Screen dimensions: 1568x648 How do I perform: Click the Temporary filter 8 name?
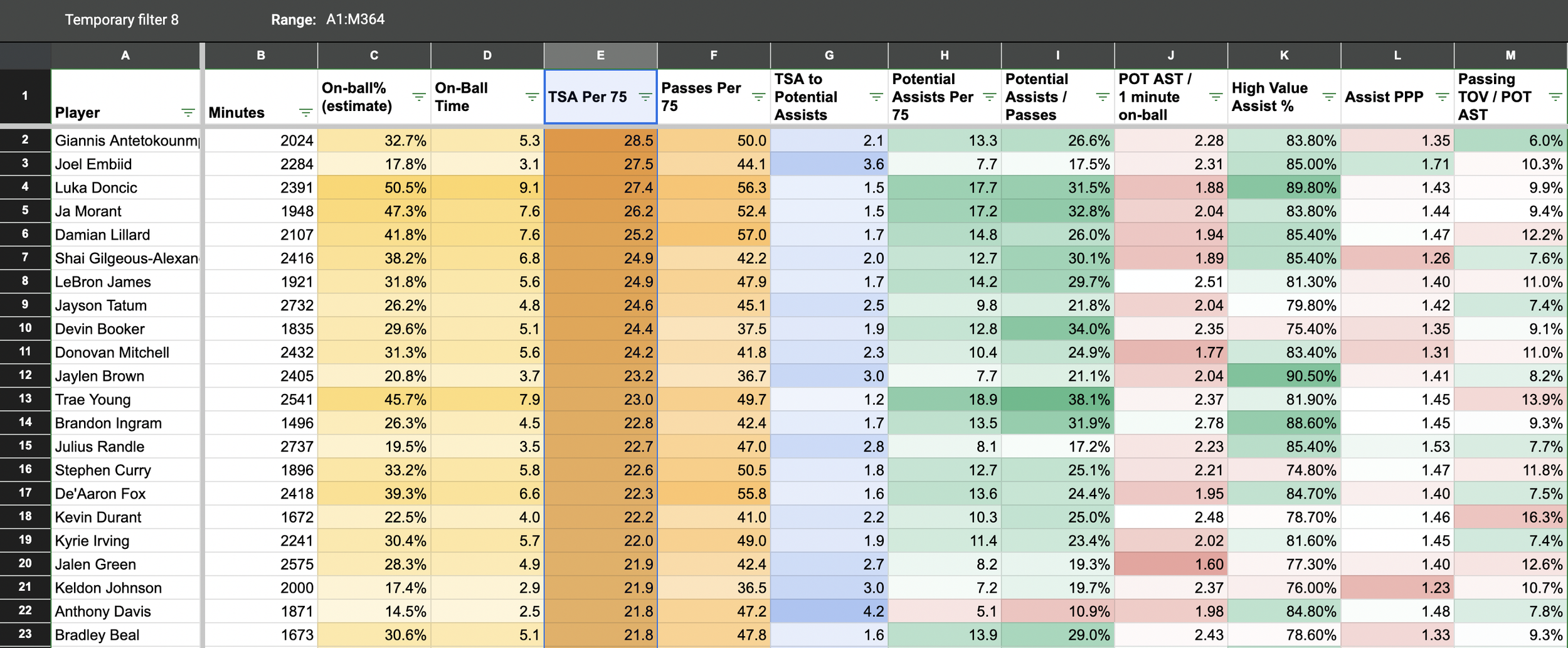coord(122,19)
